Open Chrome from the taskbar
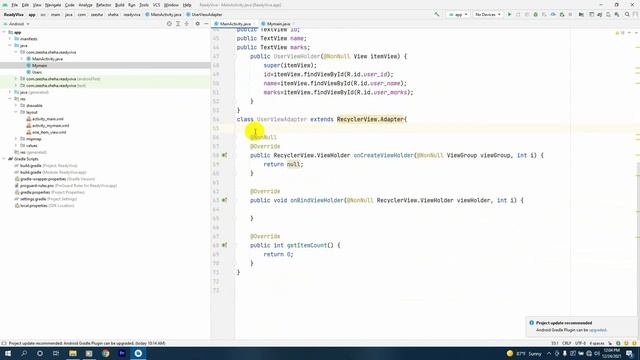 pyautogui.click(x=106, y=353)
